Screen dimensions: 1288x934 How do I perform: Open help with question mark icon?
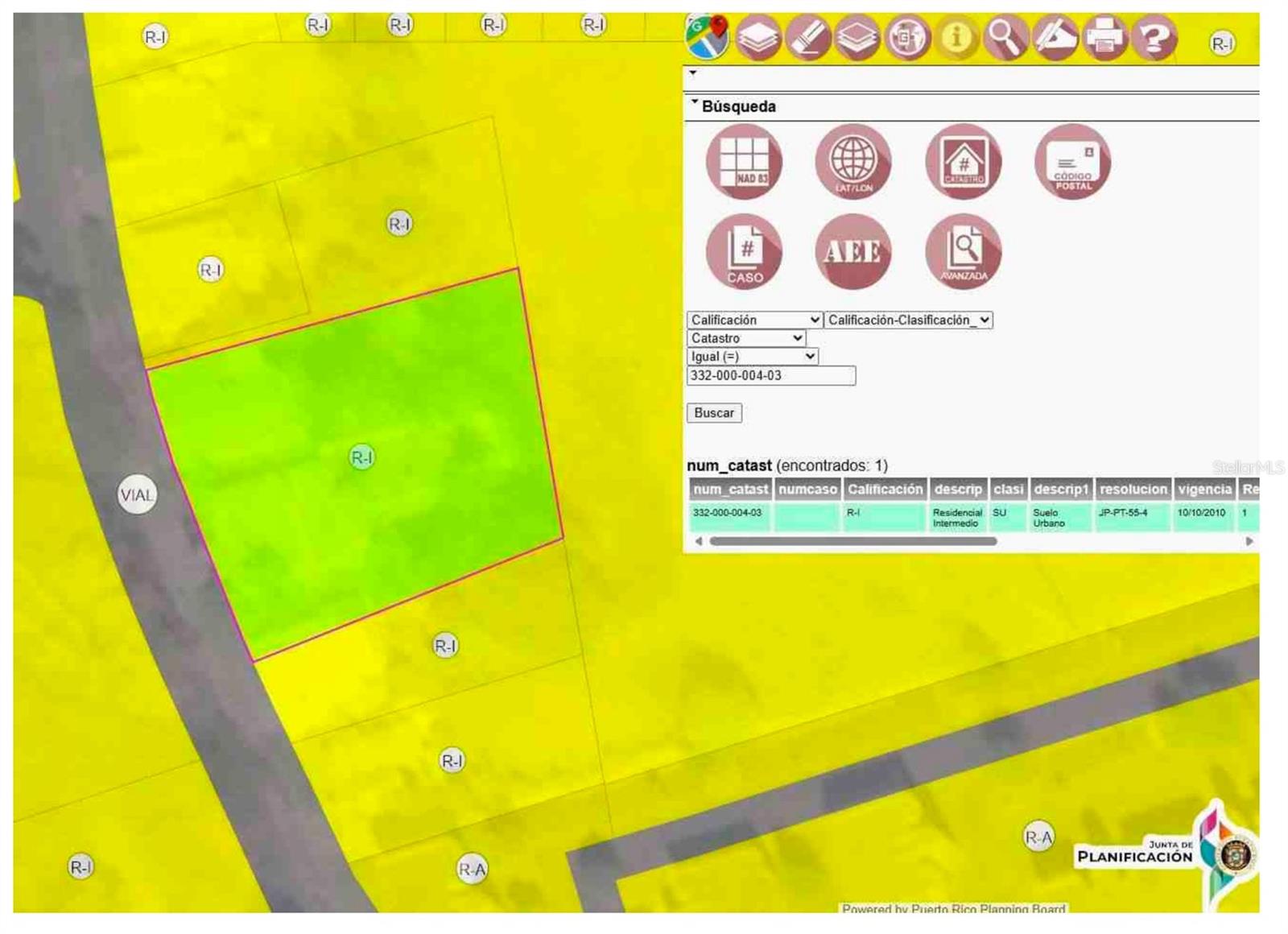[1154, 38]
